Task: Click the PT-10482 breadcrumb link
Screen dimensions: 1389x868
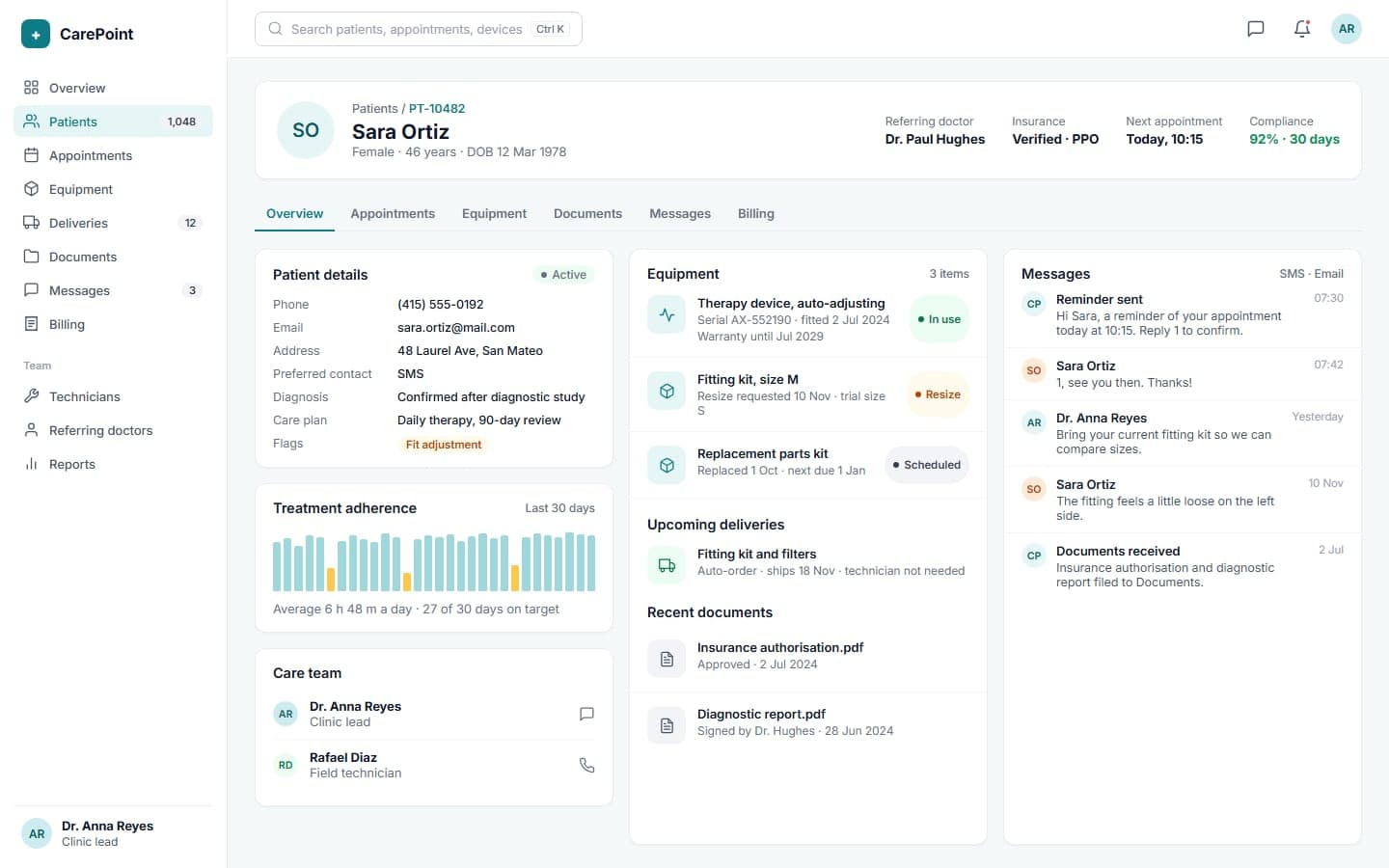Action: [437, 109]
